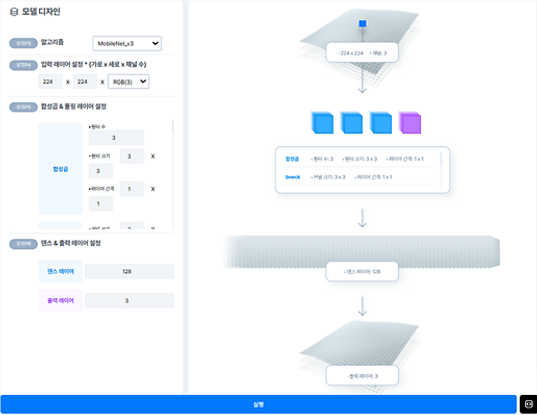Click the bneck row in the summary card

click(x=357, y=177)
